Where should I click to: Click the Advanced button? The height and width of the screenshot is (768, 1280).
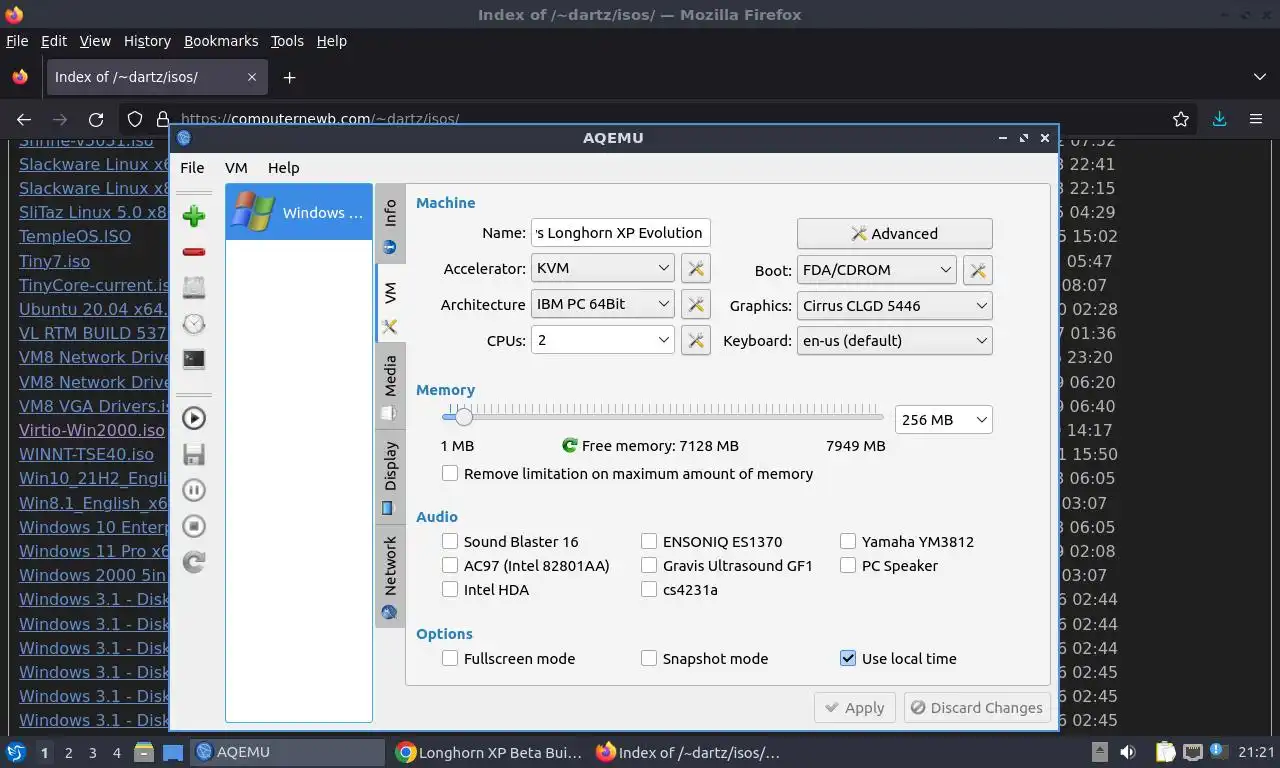tap(895, 233)
